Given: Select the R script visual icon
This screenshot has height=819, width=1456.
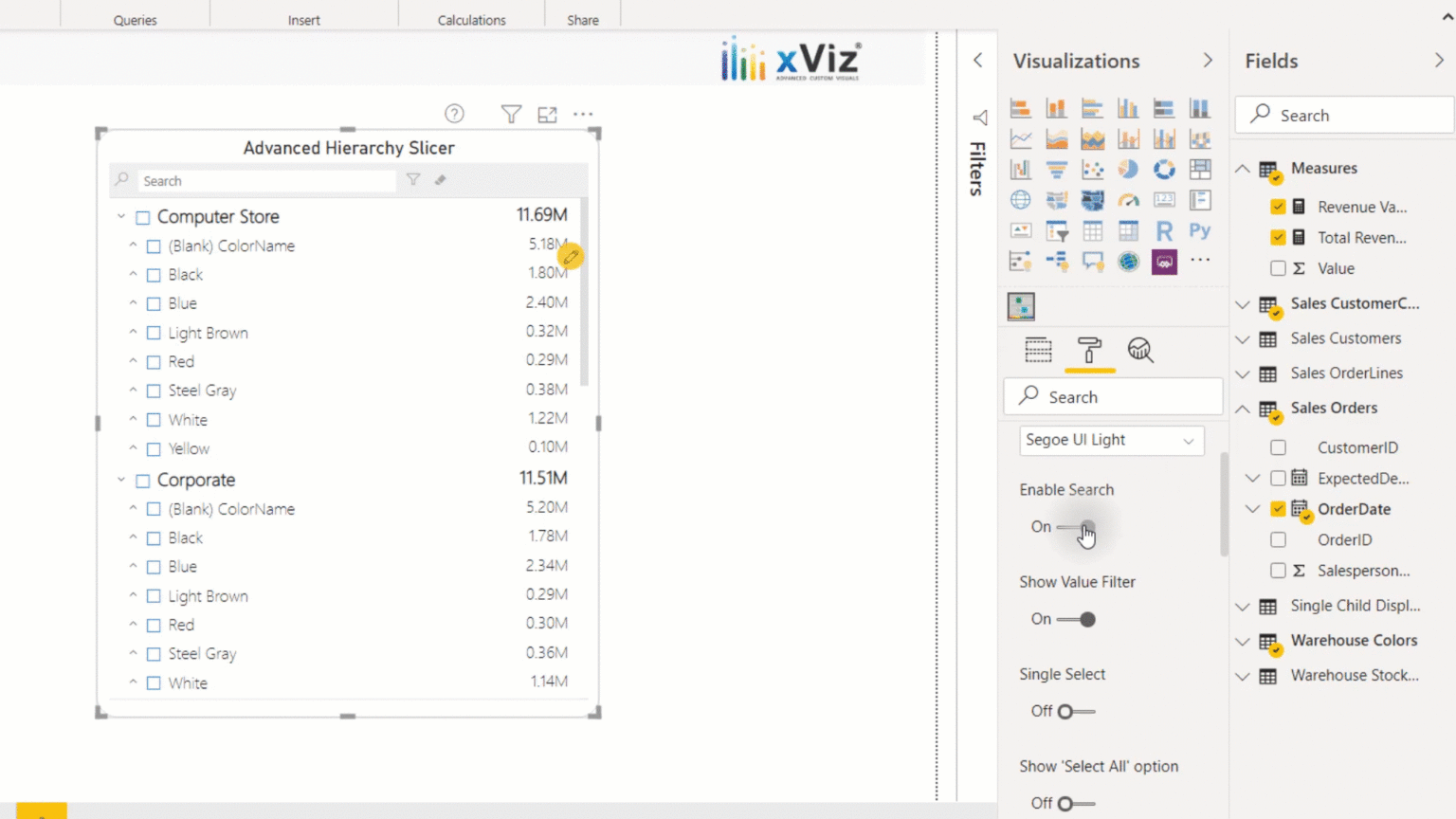Looking at the screenshot, I should [x=1164, y=230].
